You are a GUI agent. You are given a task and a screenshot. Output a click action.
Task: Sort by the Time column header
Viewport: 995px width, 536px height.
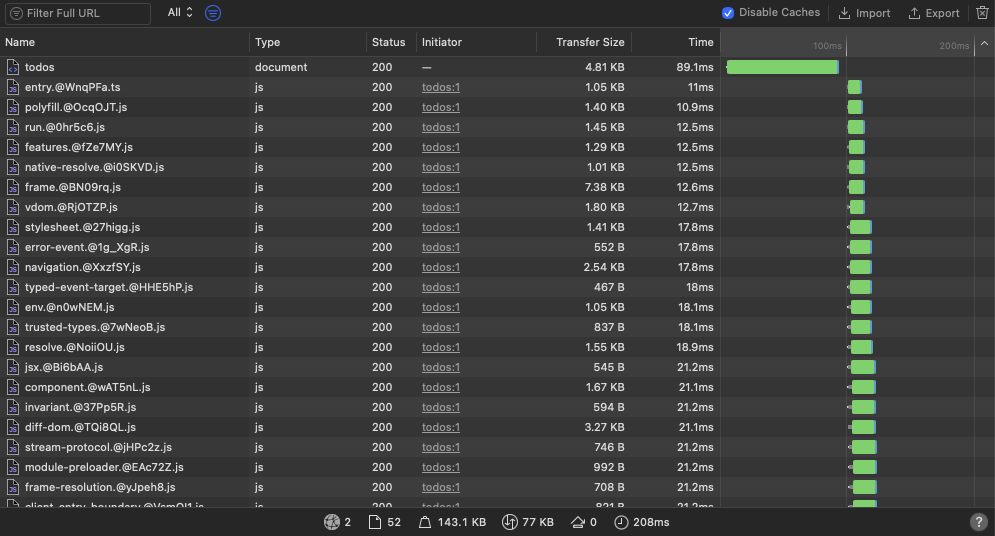[701, 42]
